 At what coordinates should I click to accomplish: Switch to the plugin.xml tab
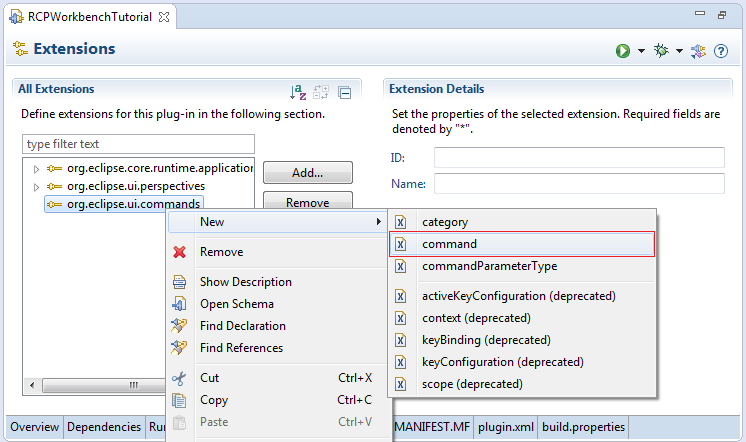click(x=506, y=427)
